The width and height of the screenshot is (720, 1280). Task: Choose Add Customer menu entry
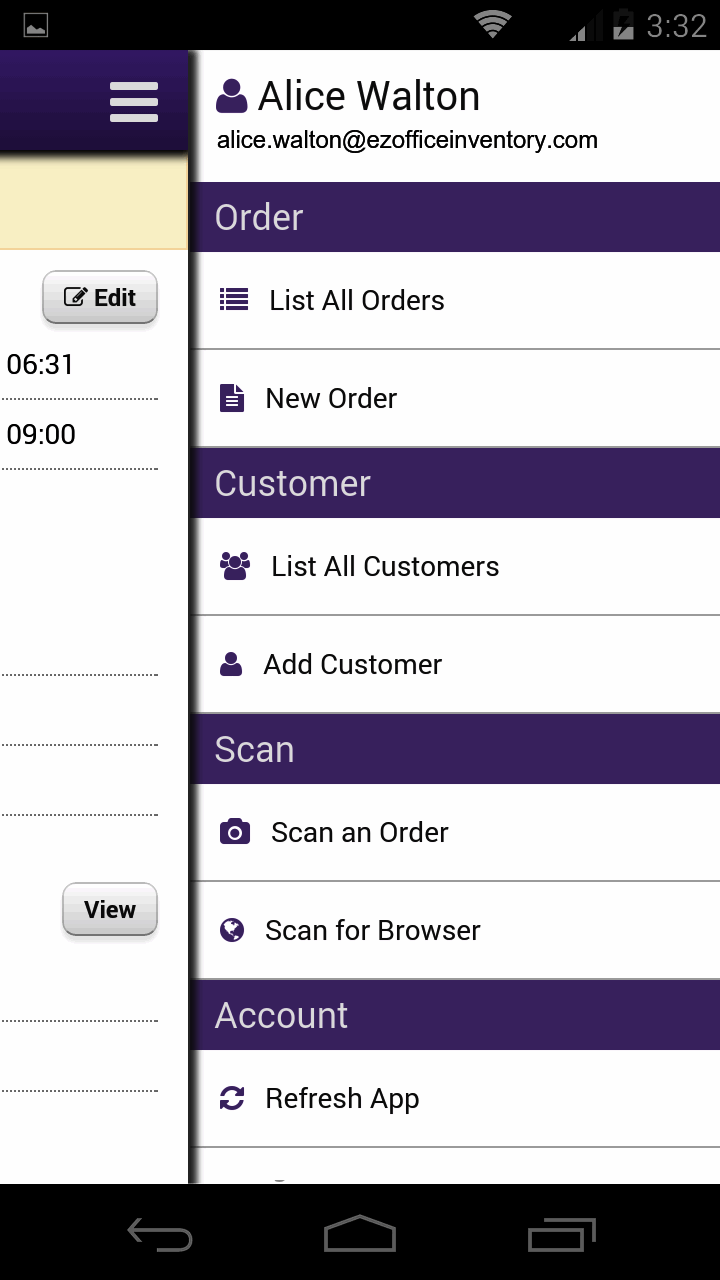coord(353,664)
